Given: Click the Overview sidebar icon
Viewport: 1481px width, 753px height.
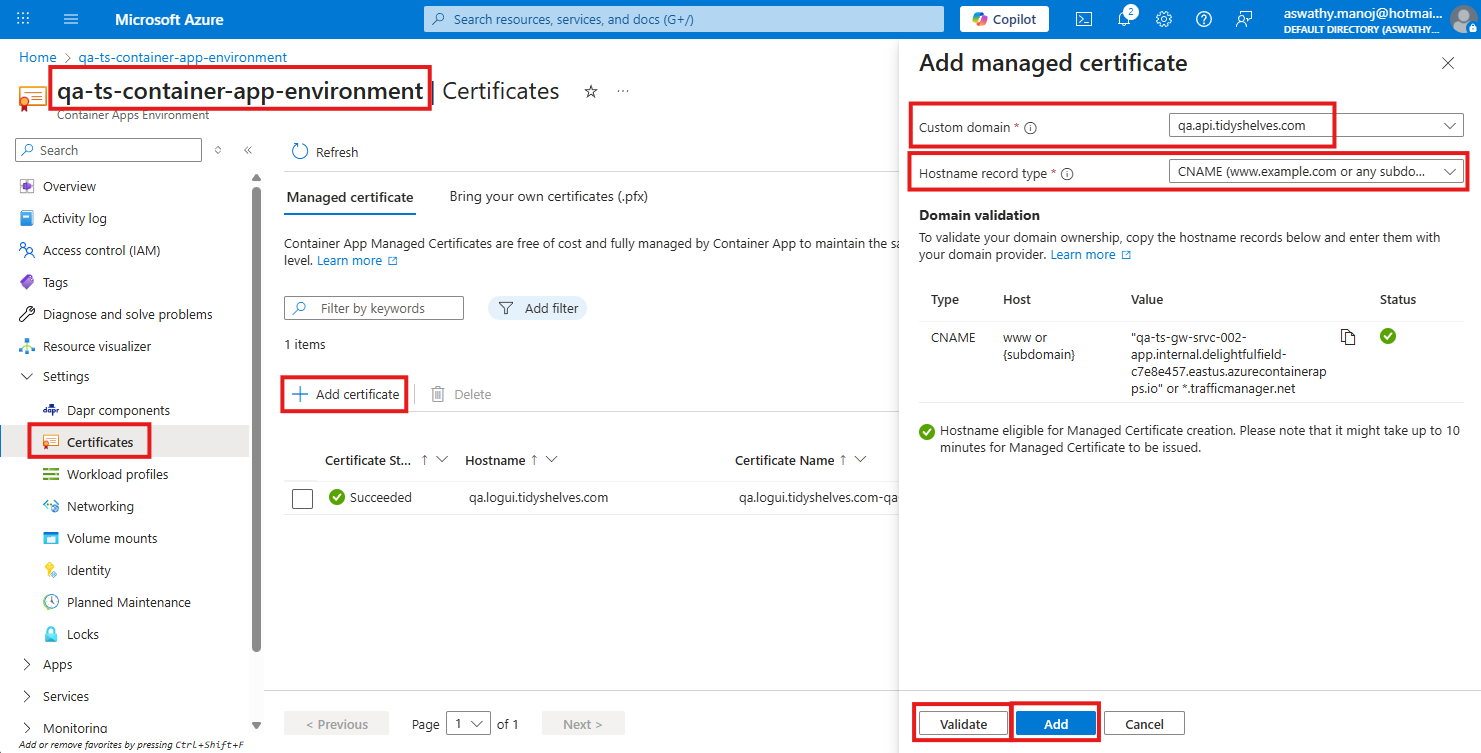Looking at the screenshot, I should (27, 187).
